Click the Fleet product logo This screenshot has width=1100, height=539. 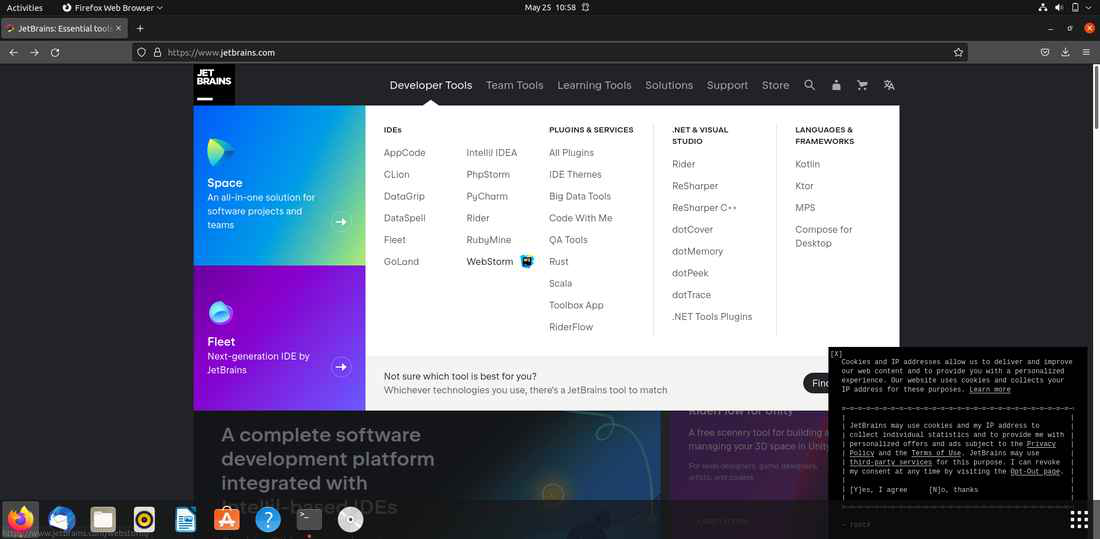coord(220,312)
